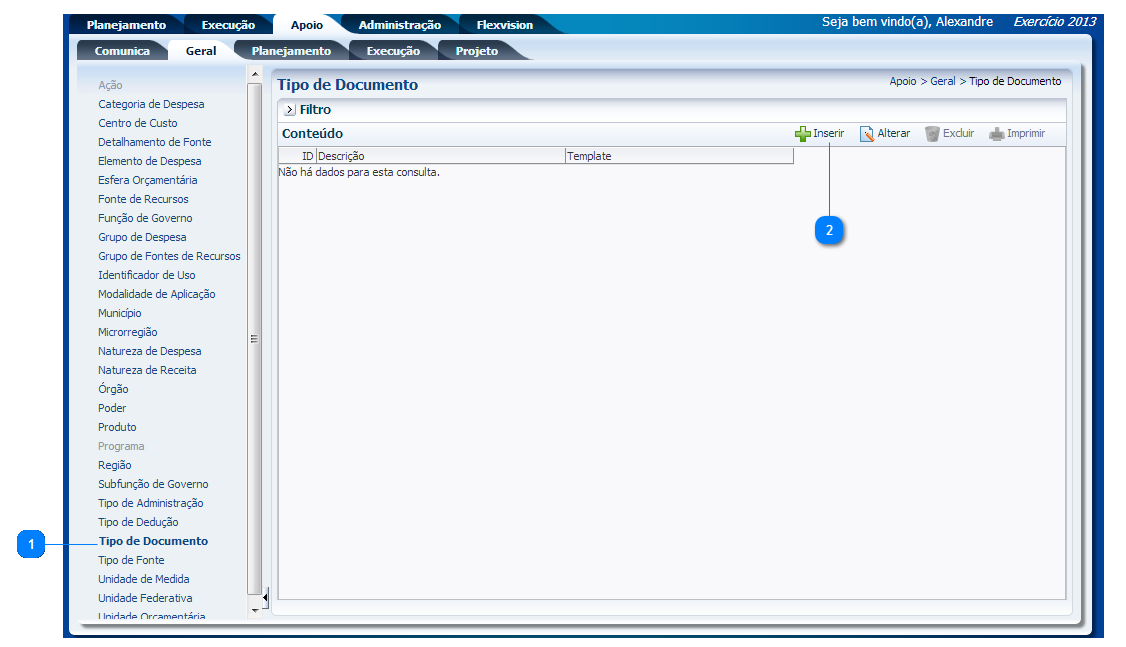Expand the Filtro section

(290, 110)
